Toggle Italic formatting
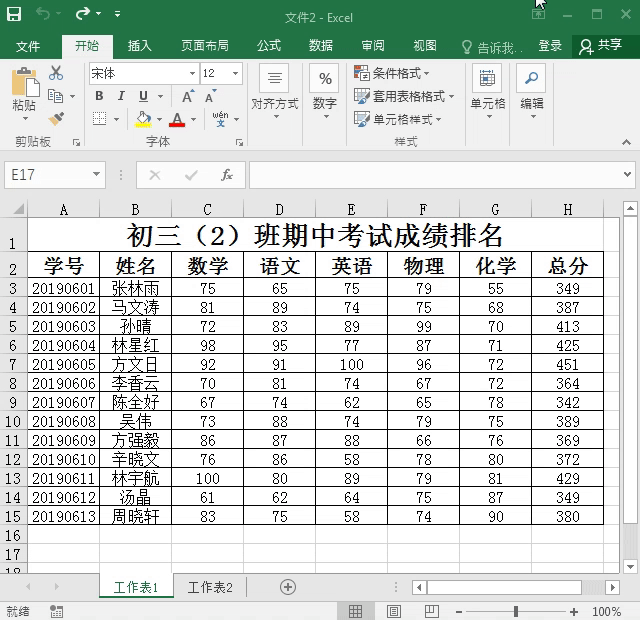Viewport: 640px width, 620px height. pyautogui.click(x=121, y=96)
